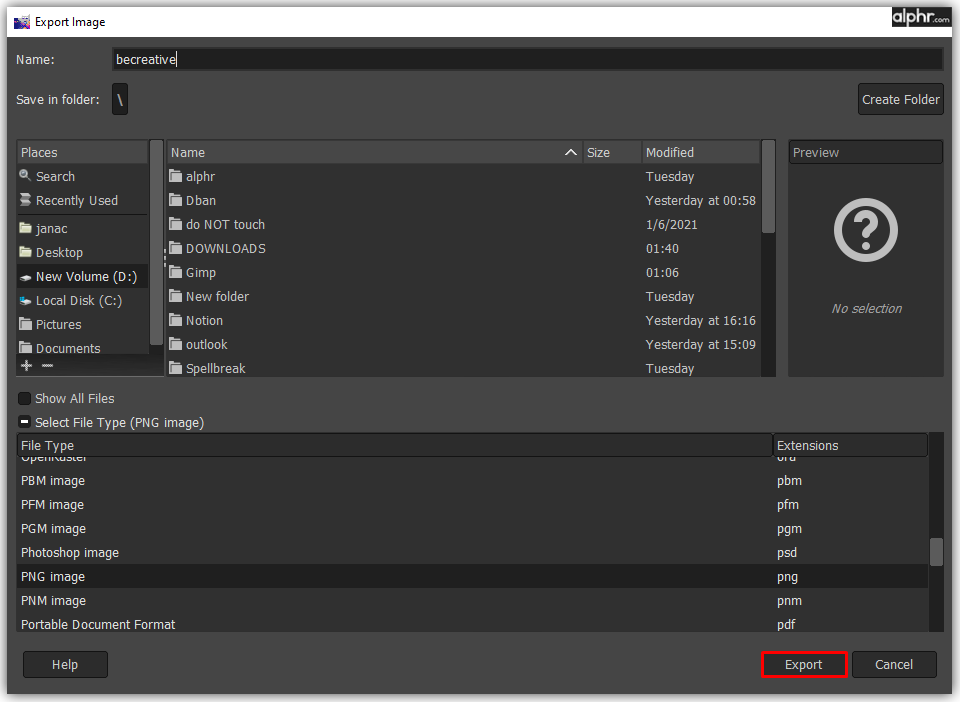
Task: Click the 1/6/2021 modified date
Action: coord(672,225)
